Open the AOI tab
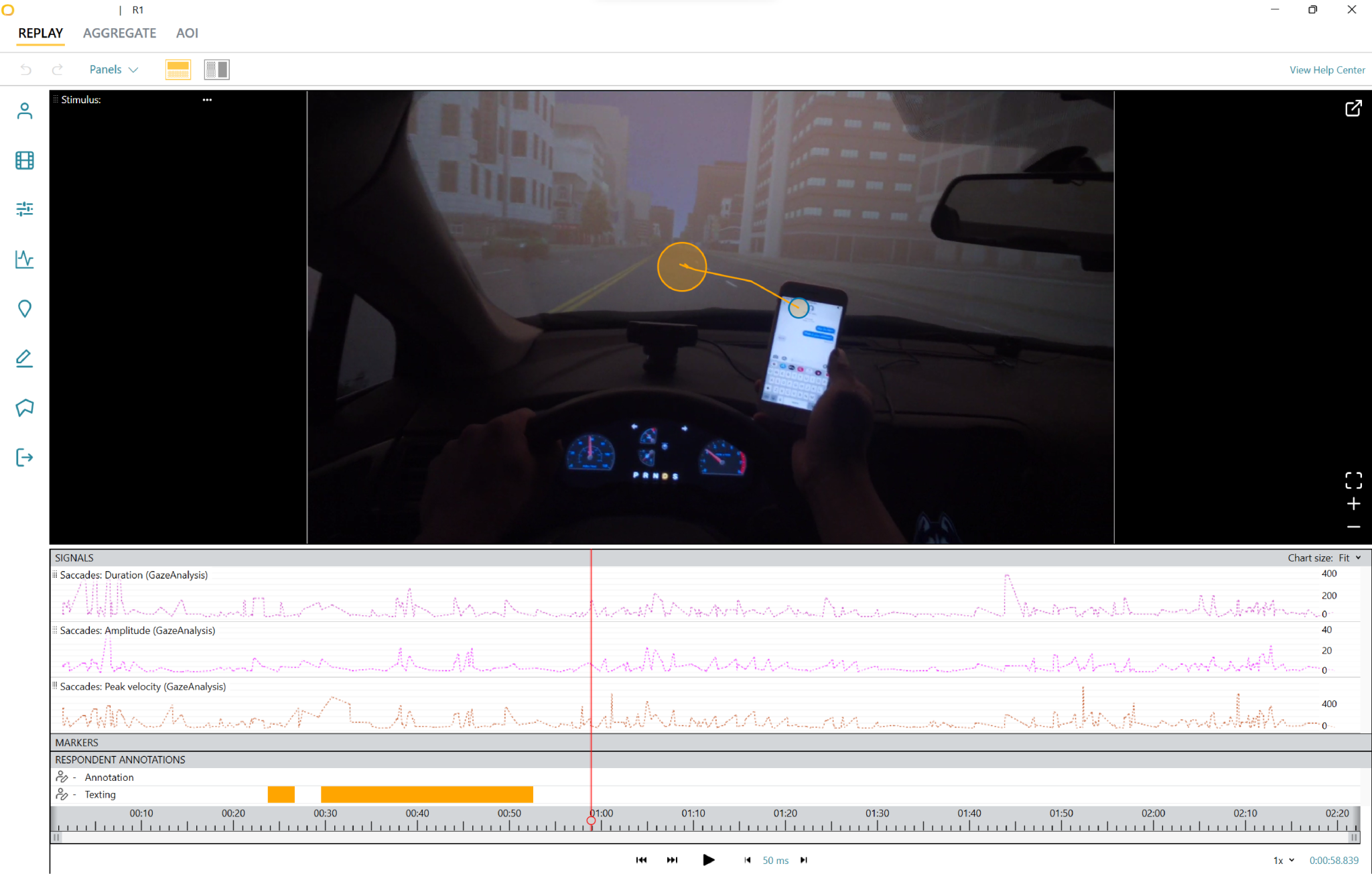Screen dimensions: 1372x874 point(187,33)
